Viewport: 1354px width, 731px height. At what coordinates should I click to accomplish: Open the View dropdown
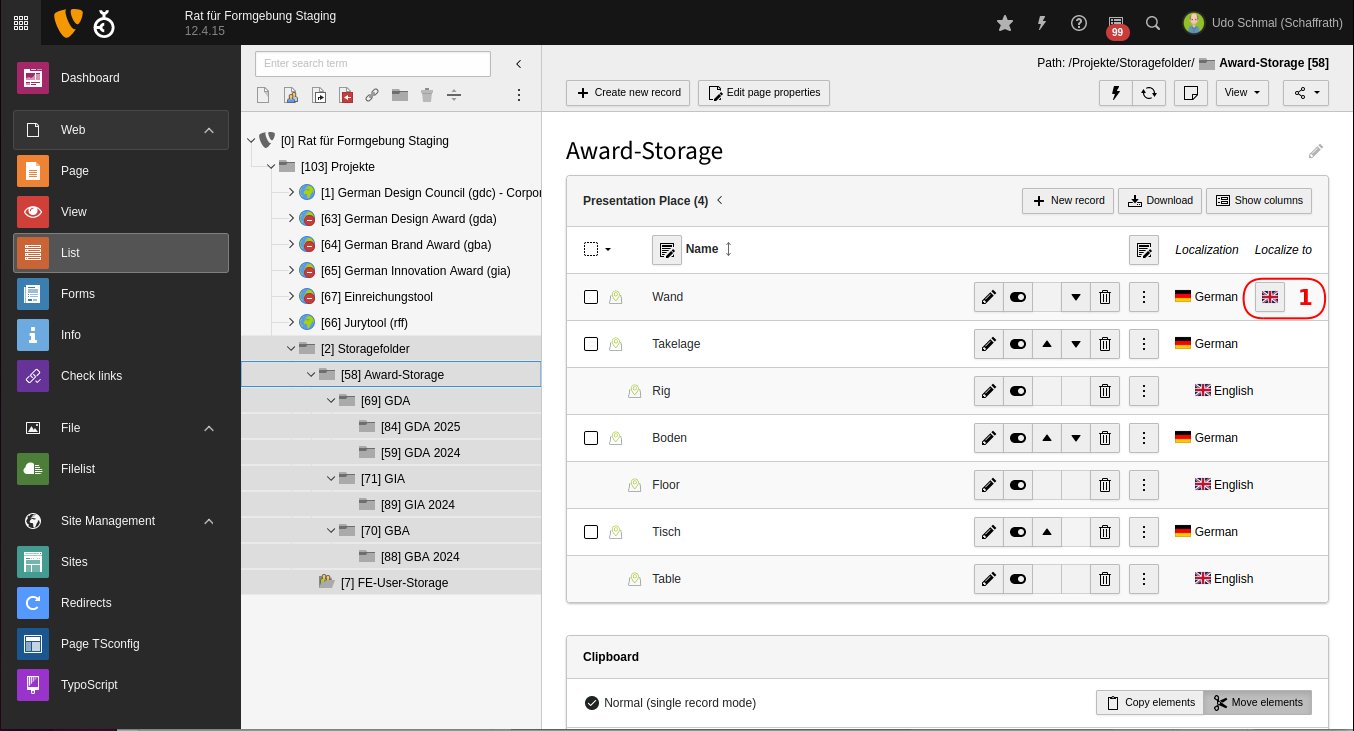point(1241,93)
